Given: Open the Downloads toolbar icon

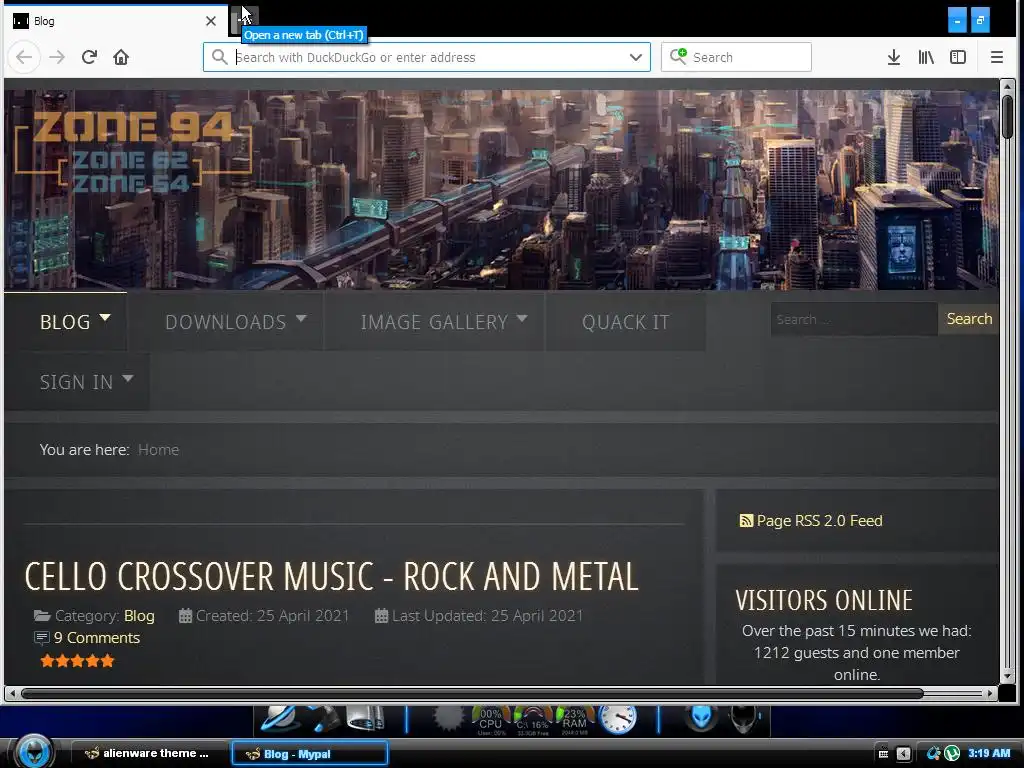Looking at the screenshot, I should pyautogui.click(x=894, y=57).
